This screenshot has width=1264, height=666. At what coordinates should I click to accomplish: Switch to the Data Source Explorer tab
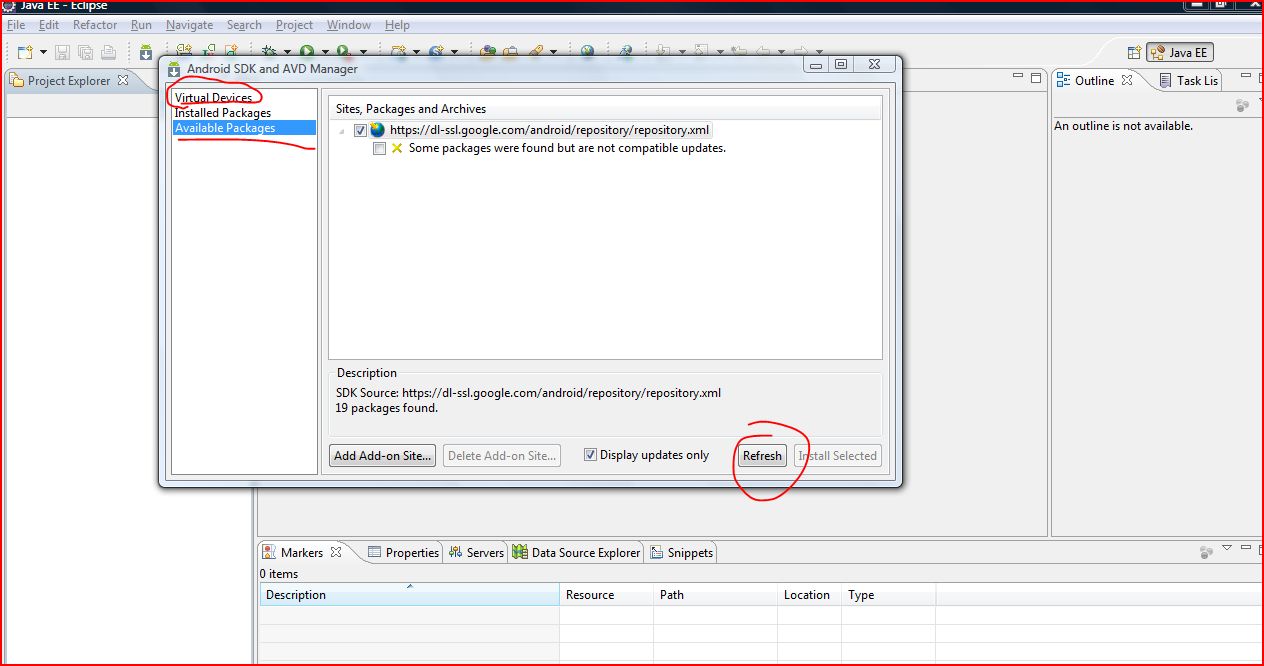[576, 552]
